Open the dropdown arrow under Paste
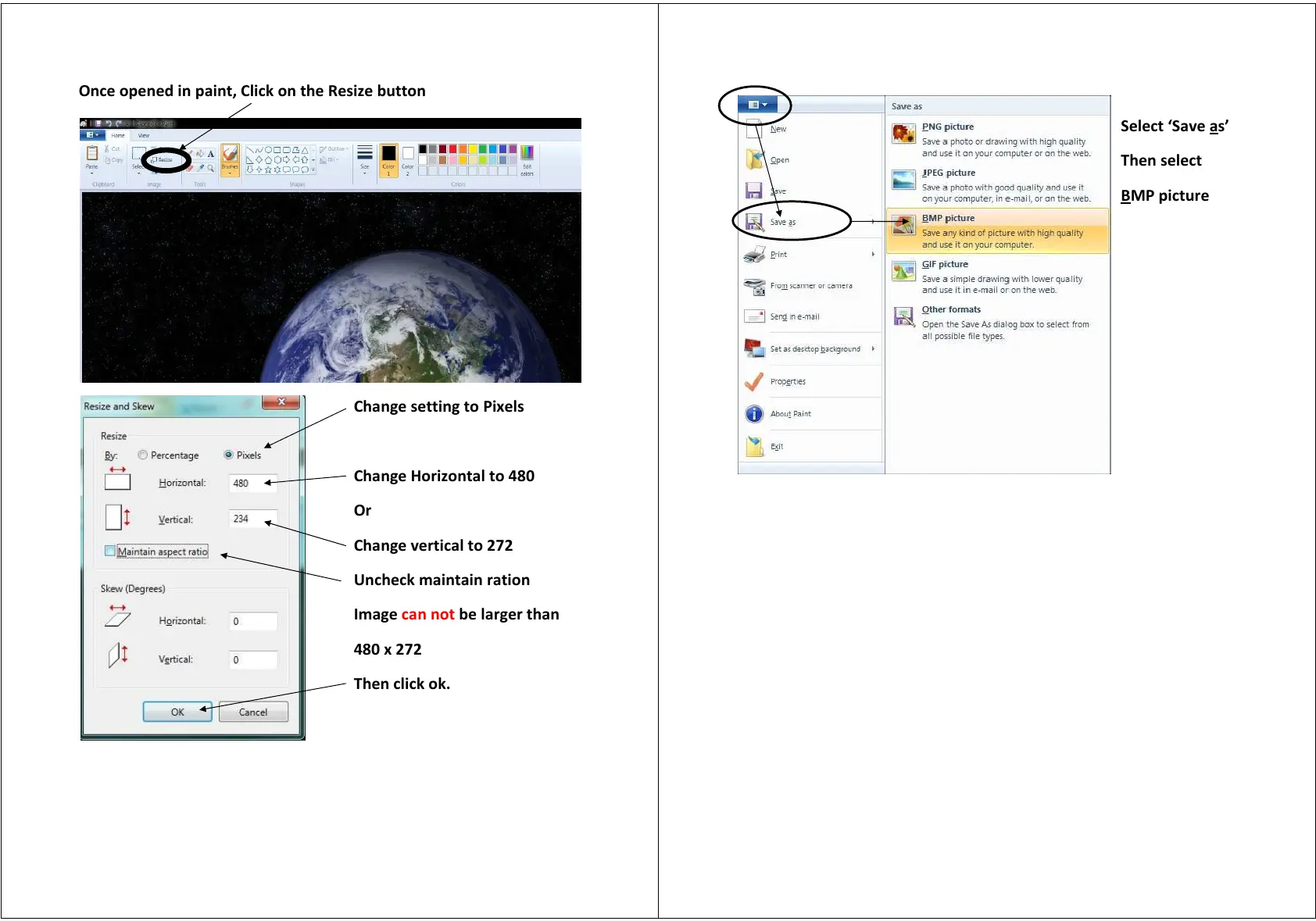1316x921 pixels. (x=91, y=173)
